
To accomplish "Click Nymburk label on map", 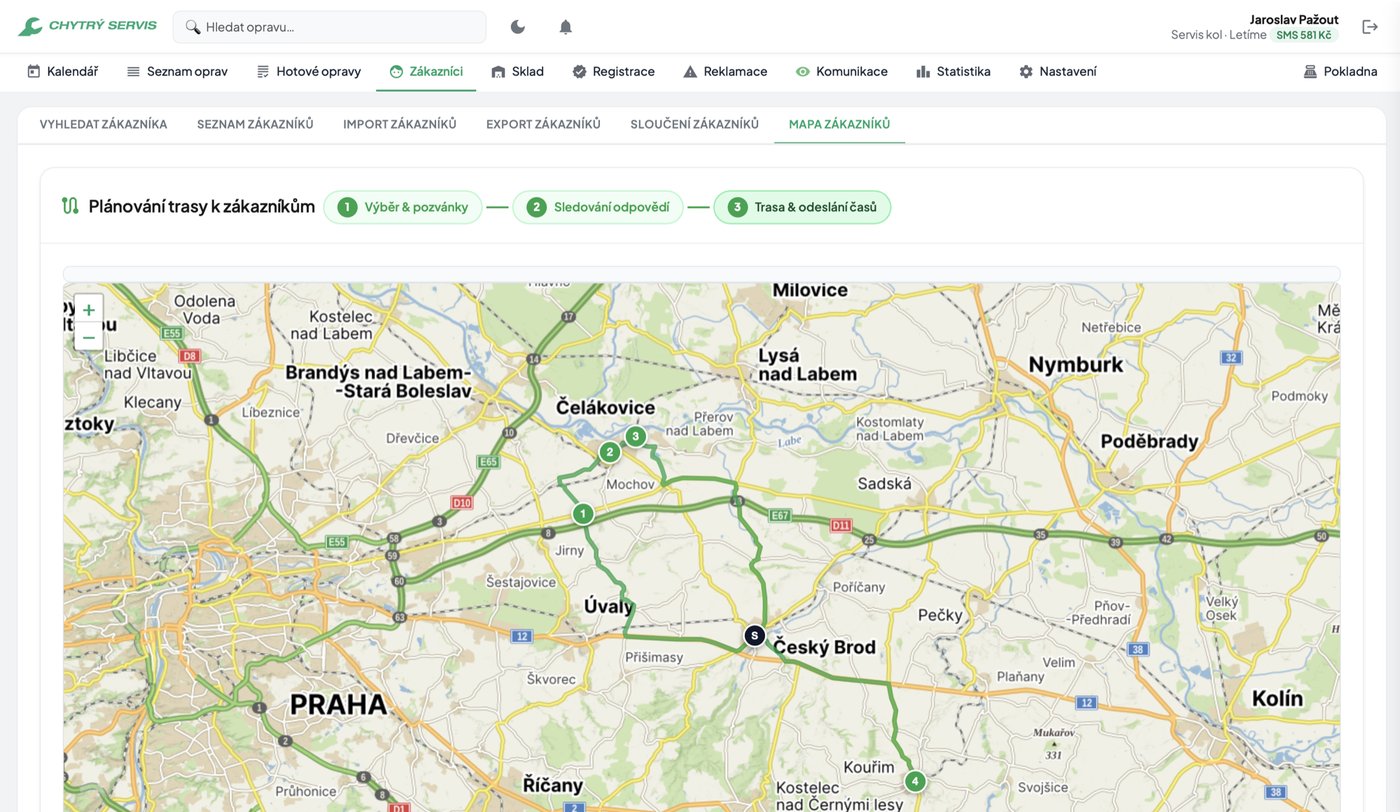I will pyautogui.click(x=1076, y=365).
